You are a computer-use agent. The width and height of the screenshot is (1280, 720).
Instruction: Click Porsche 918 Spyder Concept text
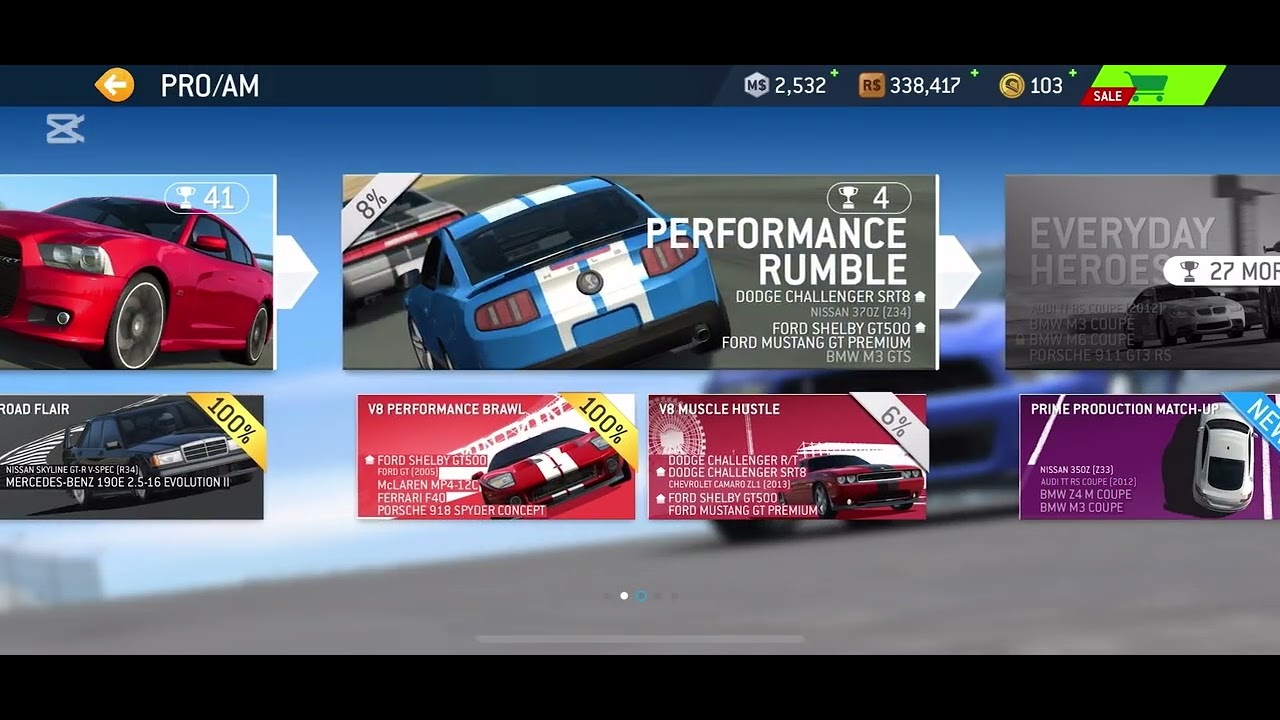[x=461, y=510]
